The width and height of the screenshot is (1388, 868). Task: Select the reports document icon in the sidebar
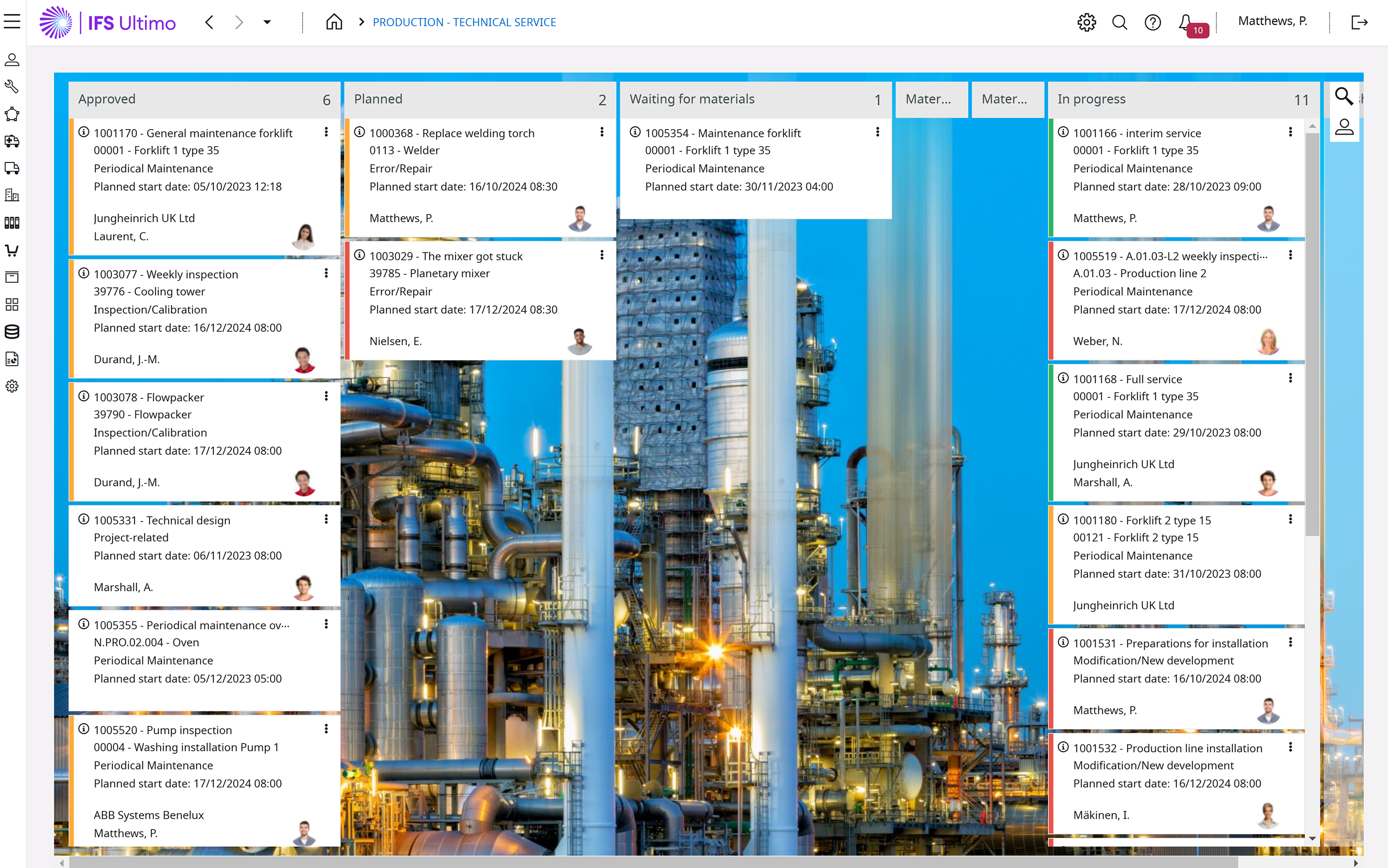point(12,359)
